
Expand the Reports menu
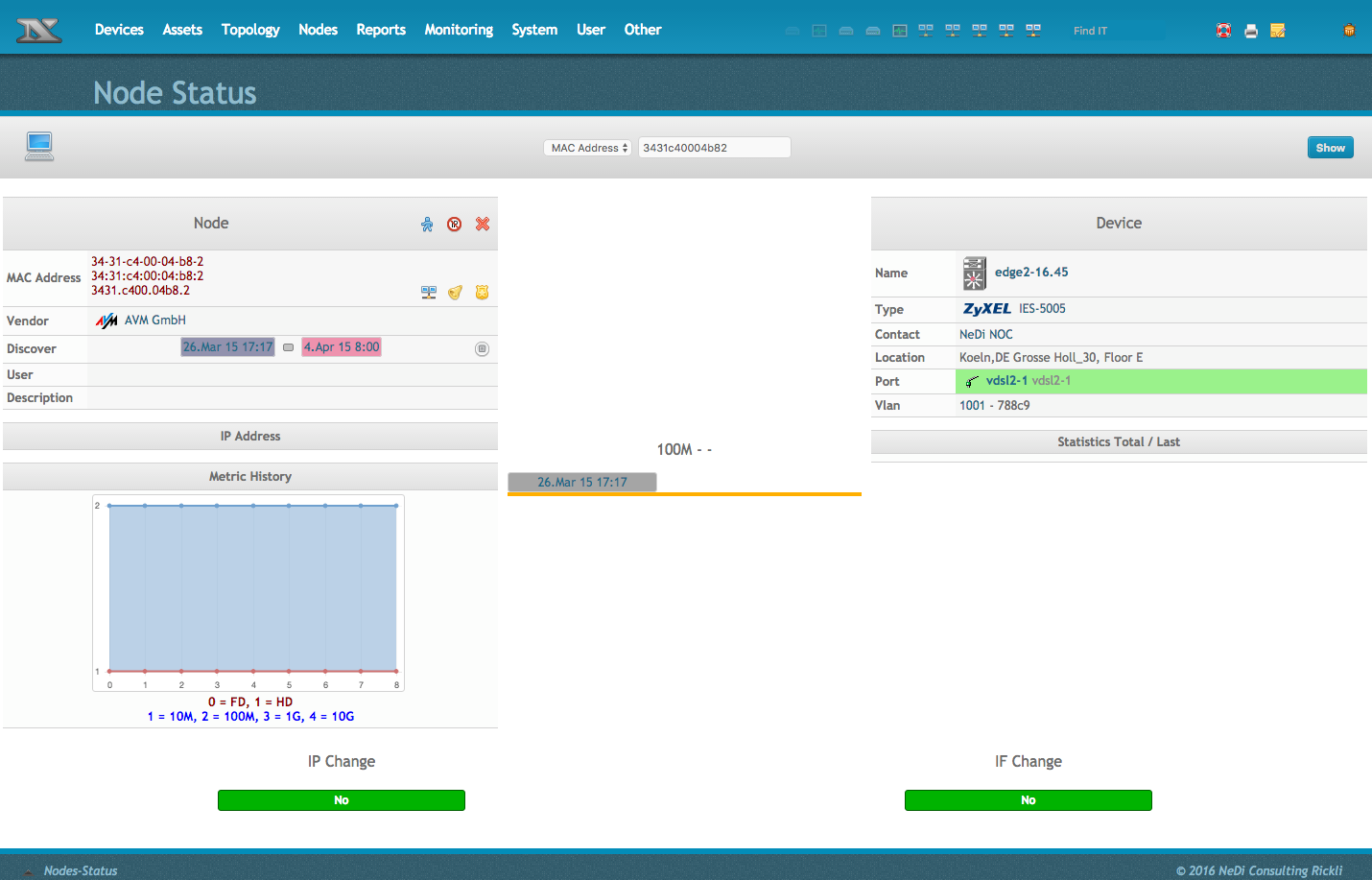[381, 30]
